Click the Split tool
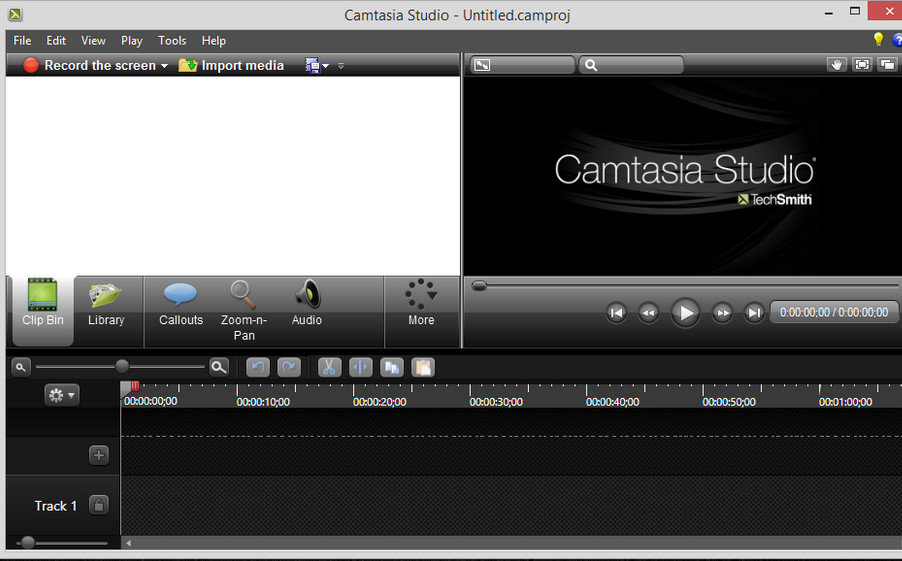This screenshot has height=561, width=902. (361, 367)
